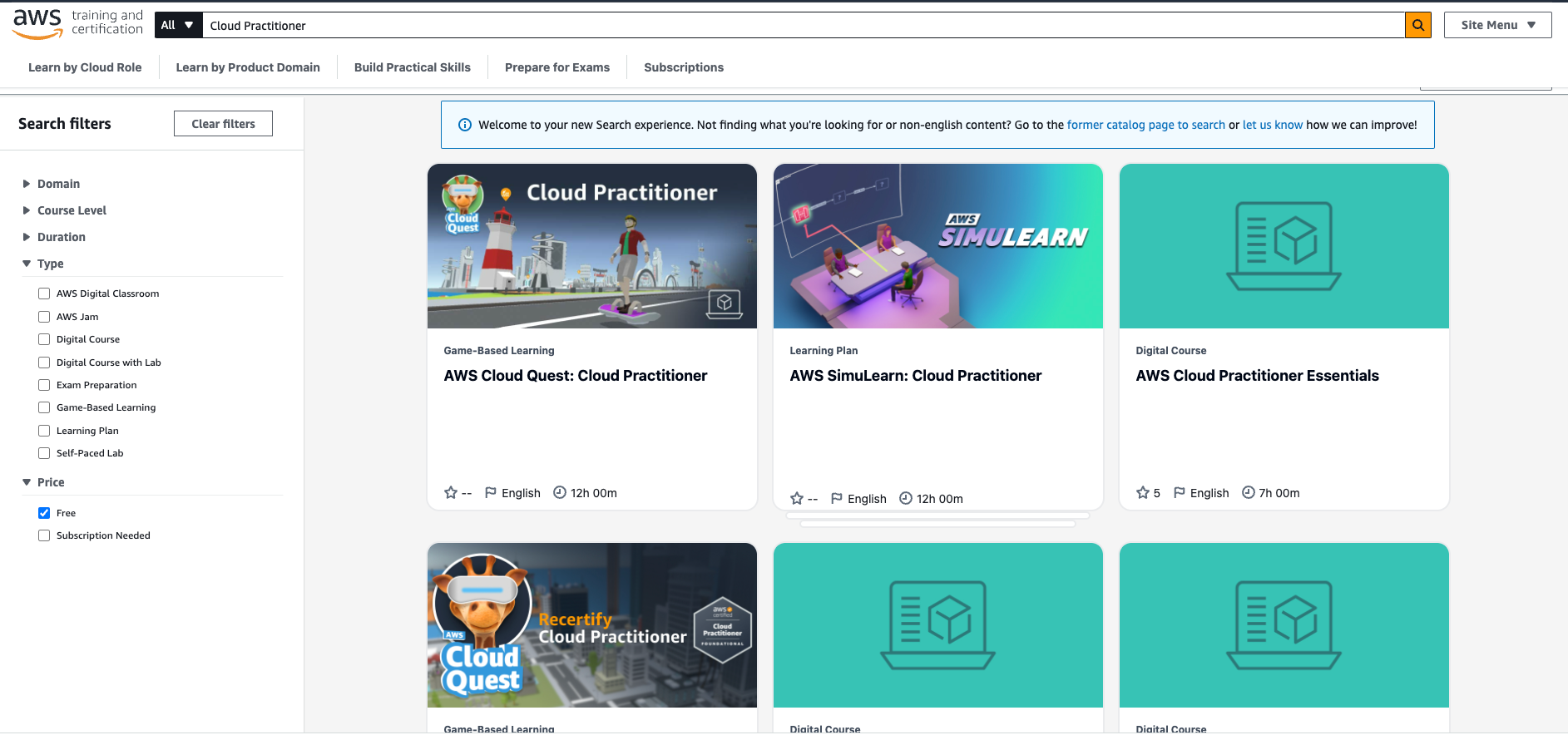Open AWS SimuLearn: Cloud Practitioner title

(916, 376)
